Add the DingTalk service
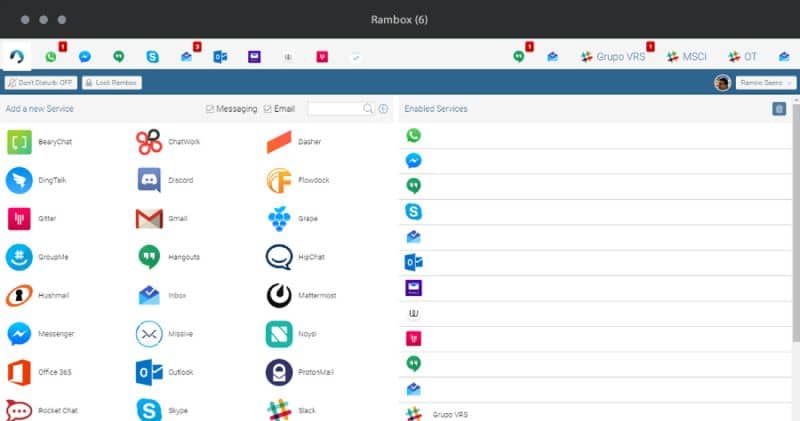Screen dimensions: 800x421 coord(37,180)
